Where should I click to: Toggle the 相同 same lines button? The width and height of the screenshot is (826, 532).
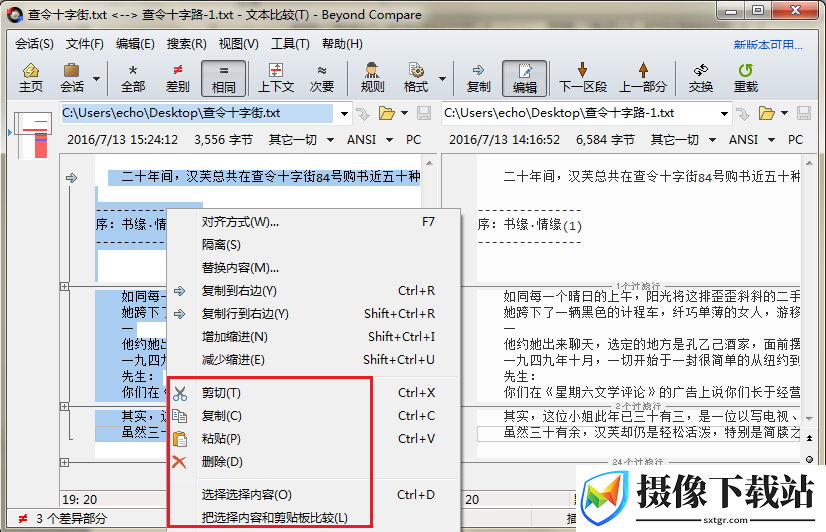coord(223,78)
